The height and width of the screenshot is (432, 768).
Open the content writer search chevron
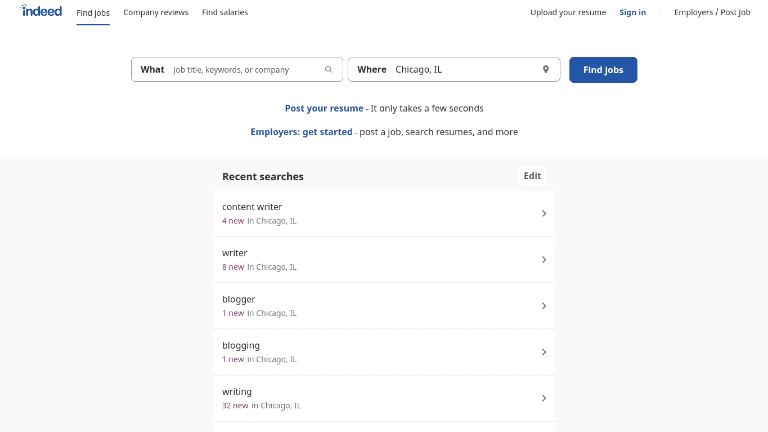click(543, 213)
